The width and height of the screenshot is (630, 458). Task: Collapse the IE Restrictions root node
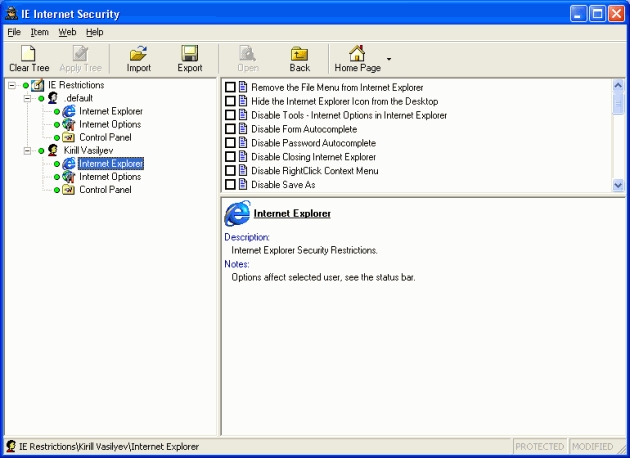pyautogui.click(x=11, y=85)
